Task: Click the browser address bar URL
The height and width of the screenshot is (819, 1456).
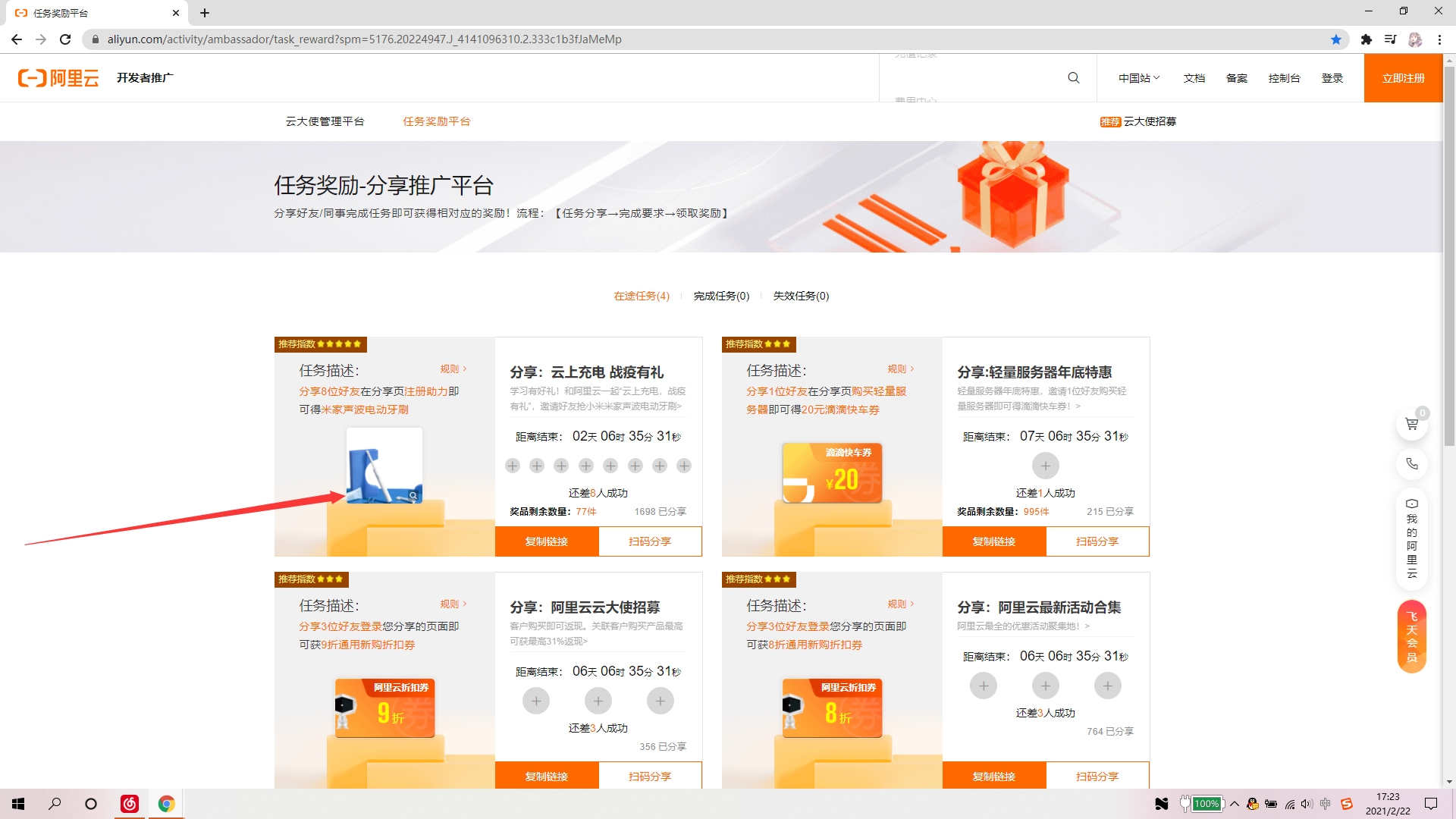Action: coord(364,39)
